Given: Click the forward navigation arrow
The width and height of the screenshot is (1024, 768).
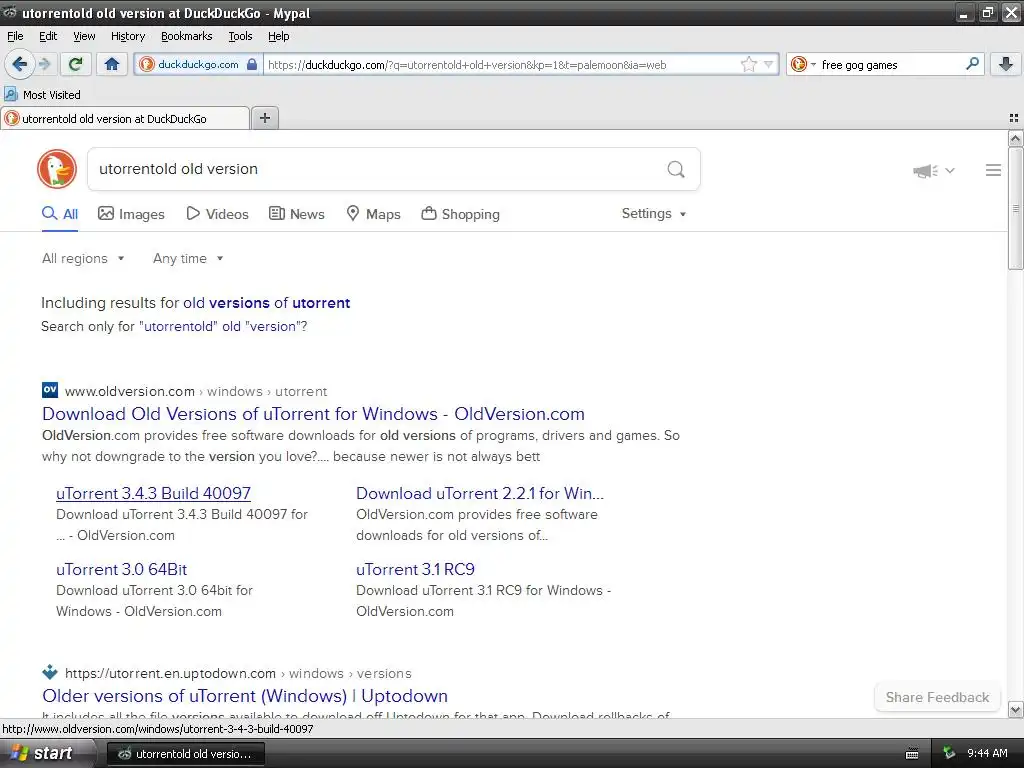Looking at the screenshot, I should [44, 64].
